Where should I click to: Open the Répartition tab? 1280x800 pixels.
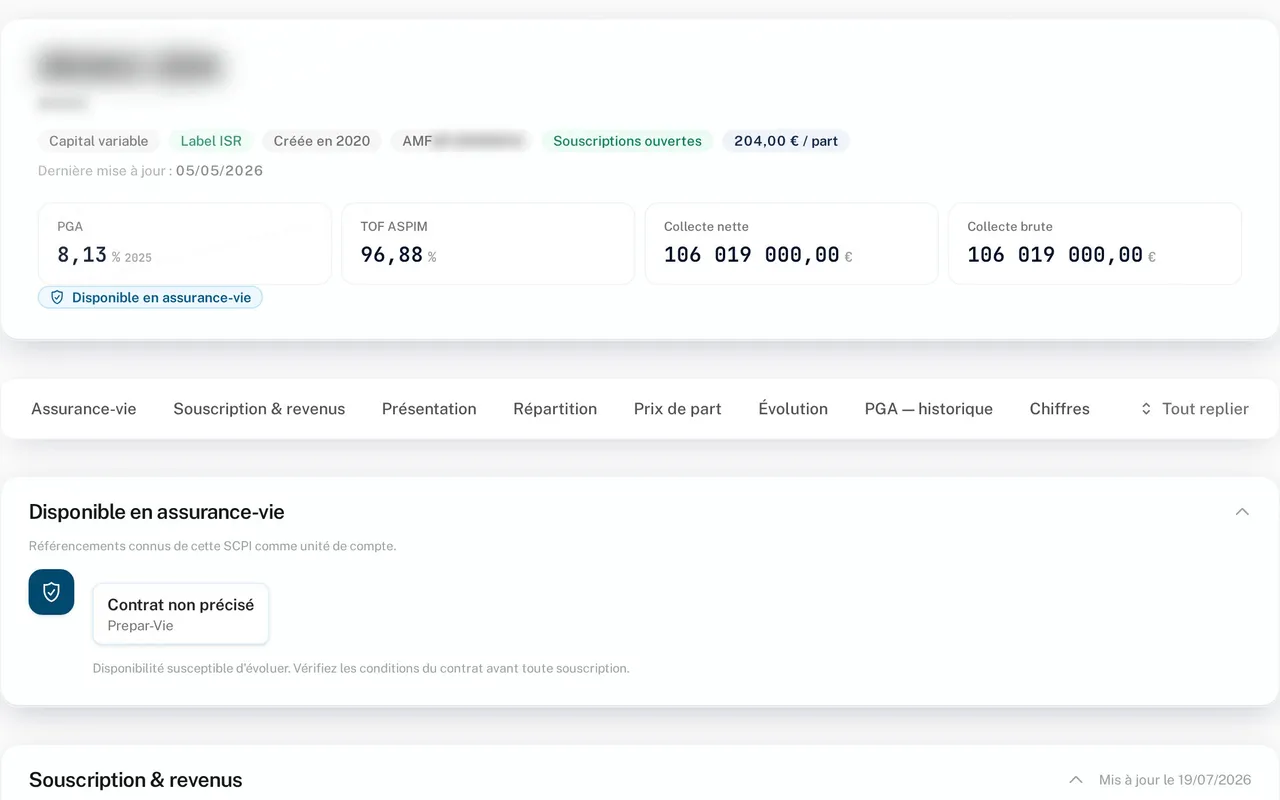click(x=555, y=409)
